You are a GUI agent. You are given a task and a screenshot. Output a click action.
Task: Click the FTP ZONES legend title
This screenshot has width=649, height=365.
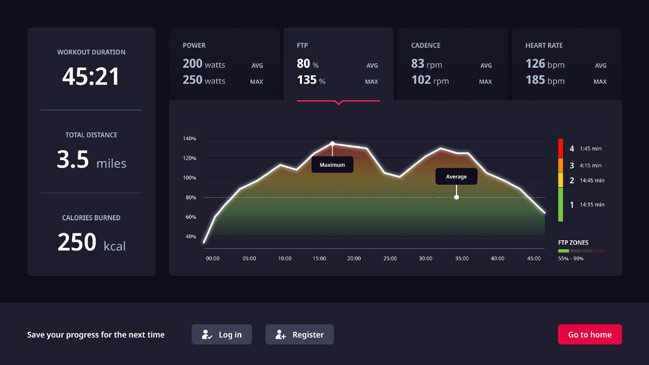(x=573, y=243)
